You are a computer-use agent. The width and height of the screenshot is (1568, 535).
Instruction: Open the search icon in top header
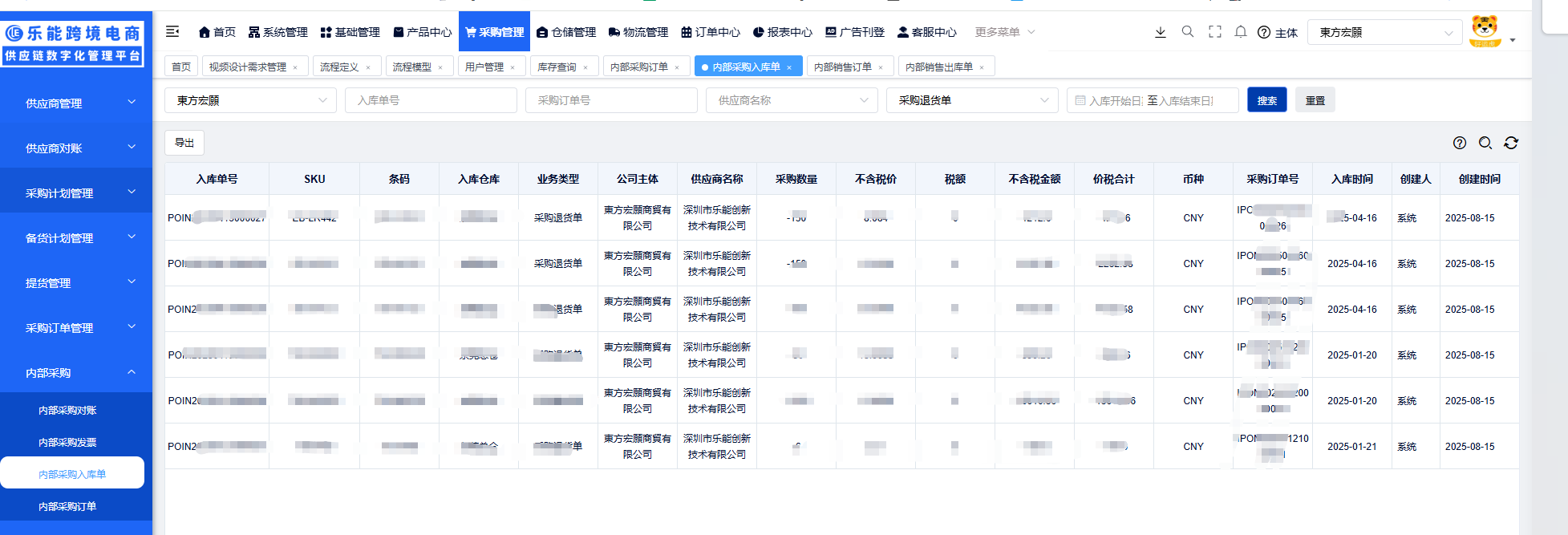click(1188, 32)
